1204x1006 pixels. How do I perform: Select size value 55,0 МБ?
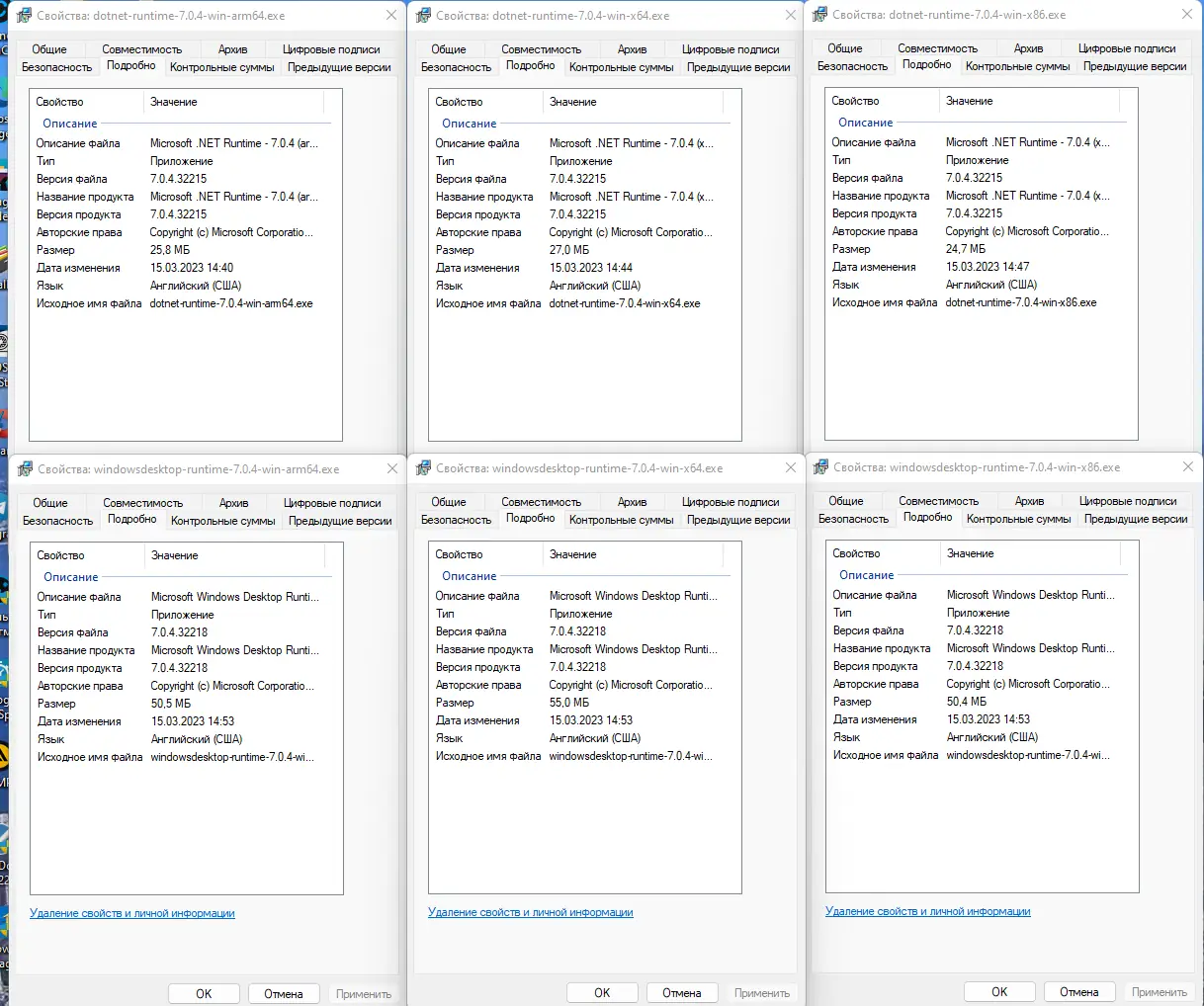tap(569, 703)
